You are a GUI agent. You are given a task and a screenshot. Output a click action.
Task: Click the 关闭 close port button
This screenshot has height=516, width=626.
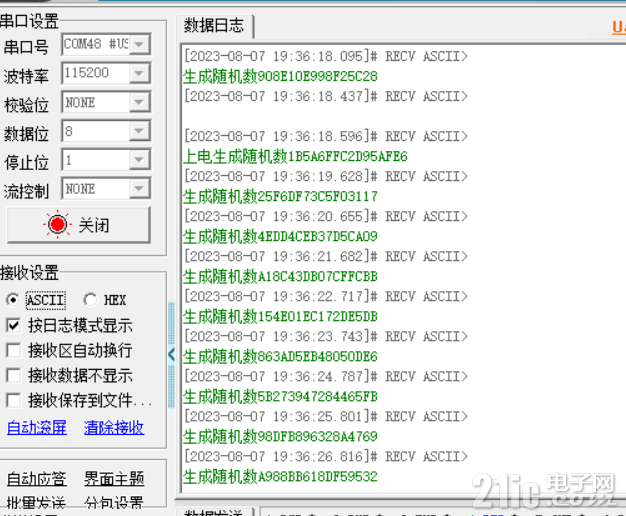coord(79,225)
